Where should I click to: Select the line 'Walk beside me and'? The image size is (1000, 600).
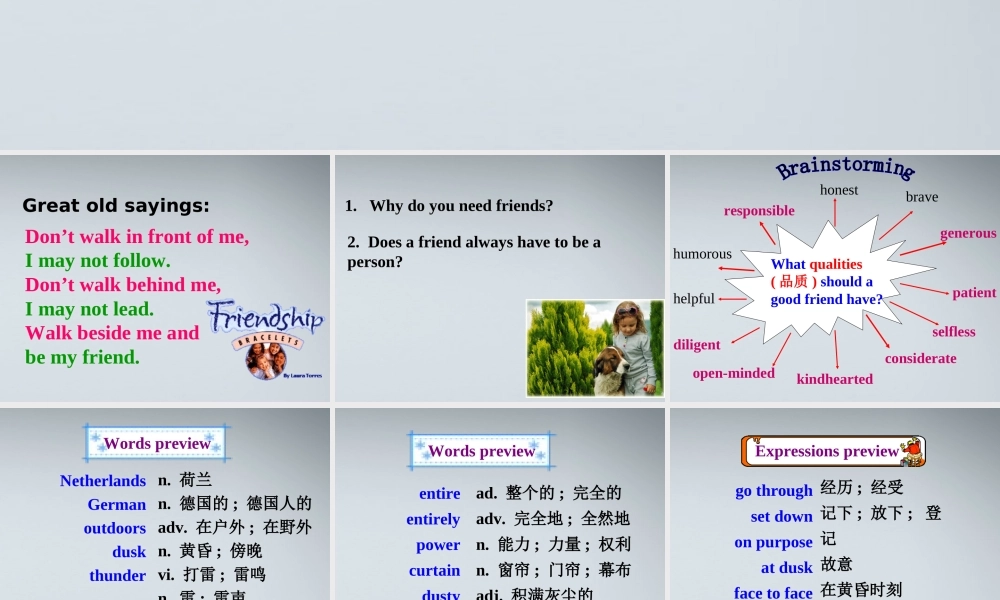click(x=112, y=333)
